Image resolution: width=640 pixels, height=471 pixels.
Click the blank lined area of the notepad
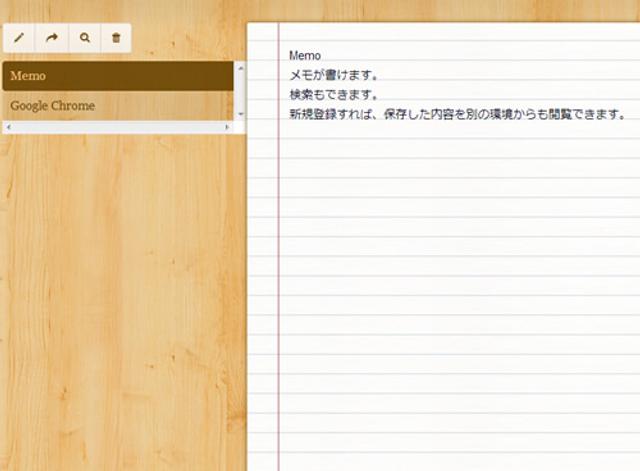(x=450, y=300)
